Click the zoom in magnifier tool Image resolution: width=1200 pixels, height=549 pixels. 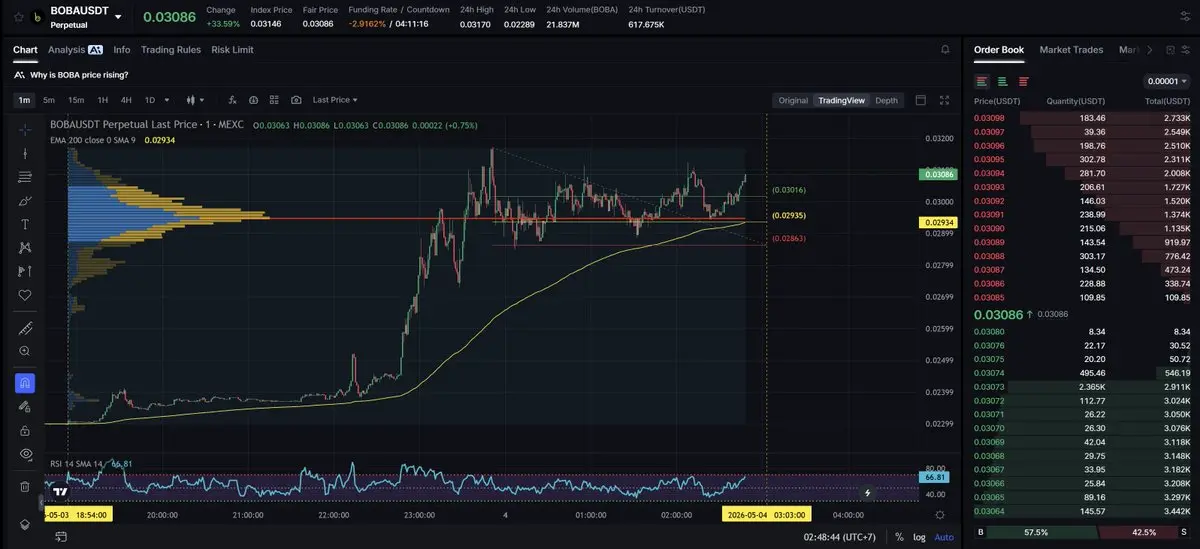(26, 351)
